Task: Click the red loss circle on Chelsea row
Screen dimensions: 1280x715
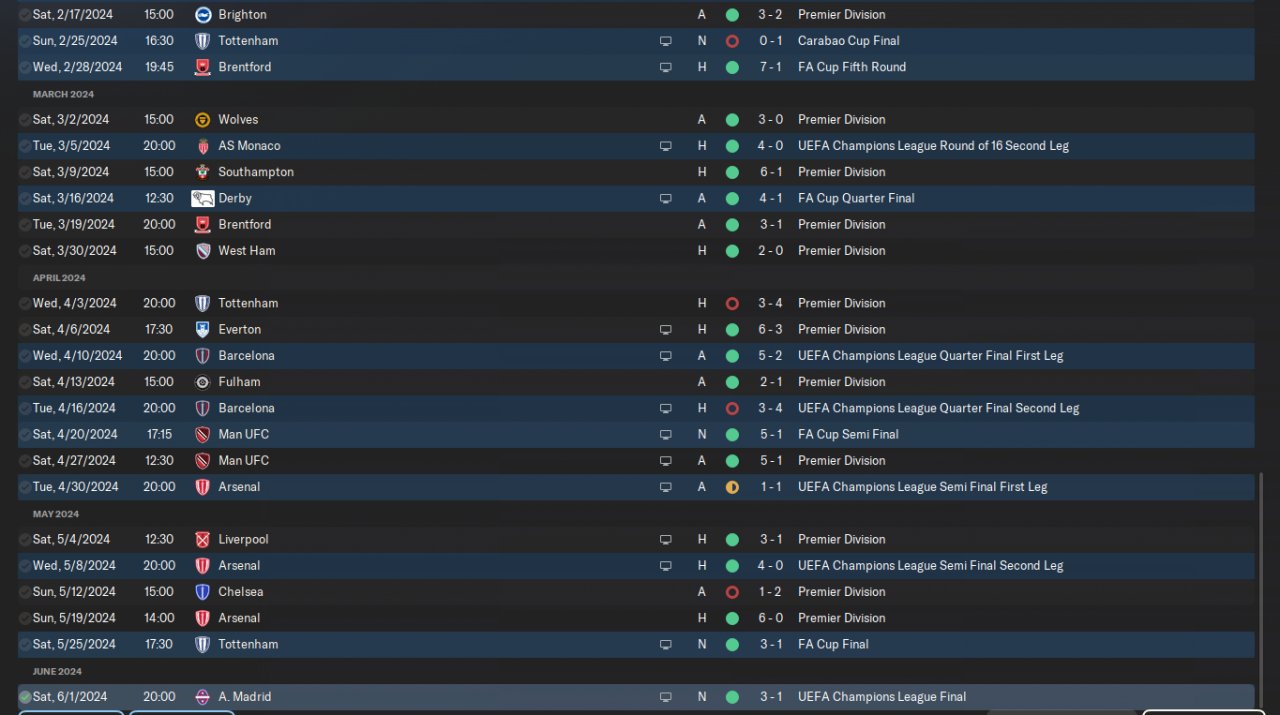Action: tap(732, 592)
